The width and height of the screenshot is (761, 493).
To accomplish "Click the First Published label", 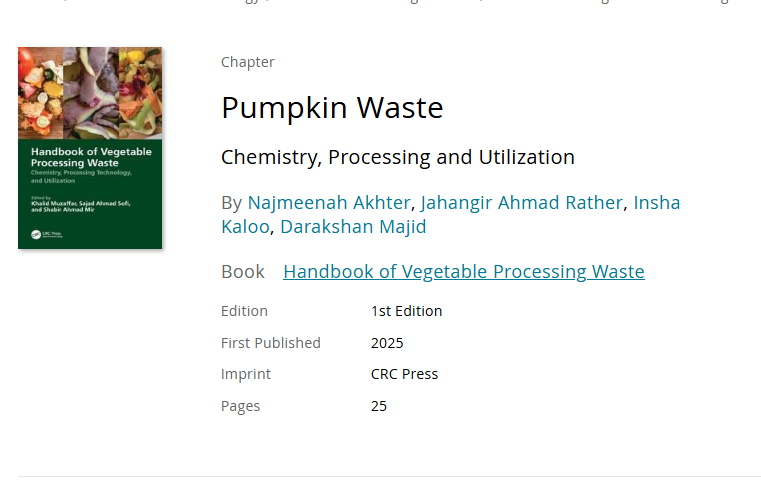I will [271, 343].
